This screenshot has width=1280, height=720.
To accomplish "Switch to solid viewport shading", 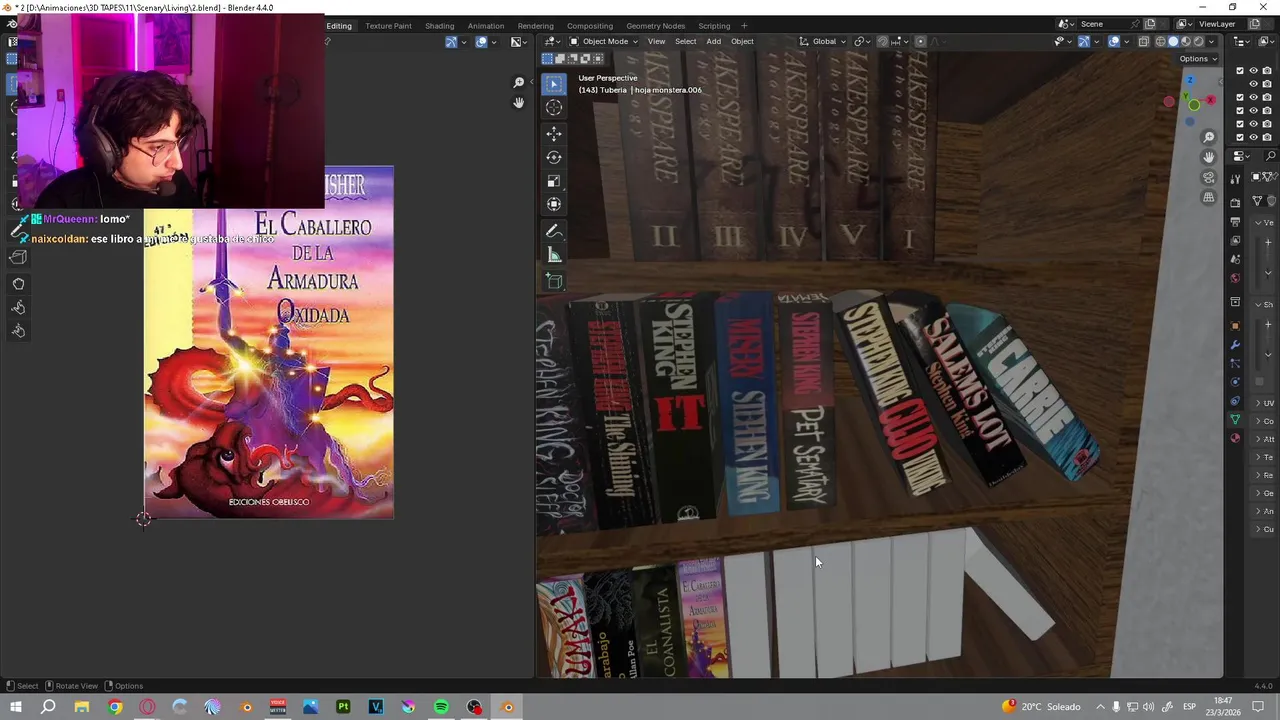I will pyautogui.click(x=1174, y=41).
